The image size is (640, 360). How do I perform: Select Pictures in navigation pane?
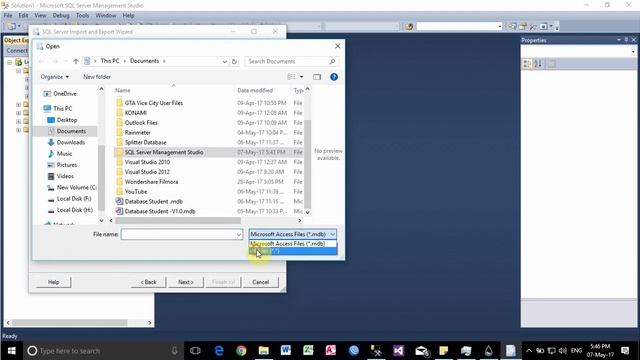click(67, 165)
